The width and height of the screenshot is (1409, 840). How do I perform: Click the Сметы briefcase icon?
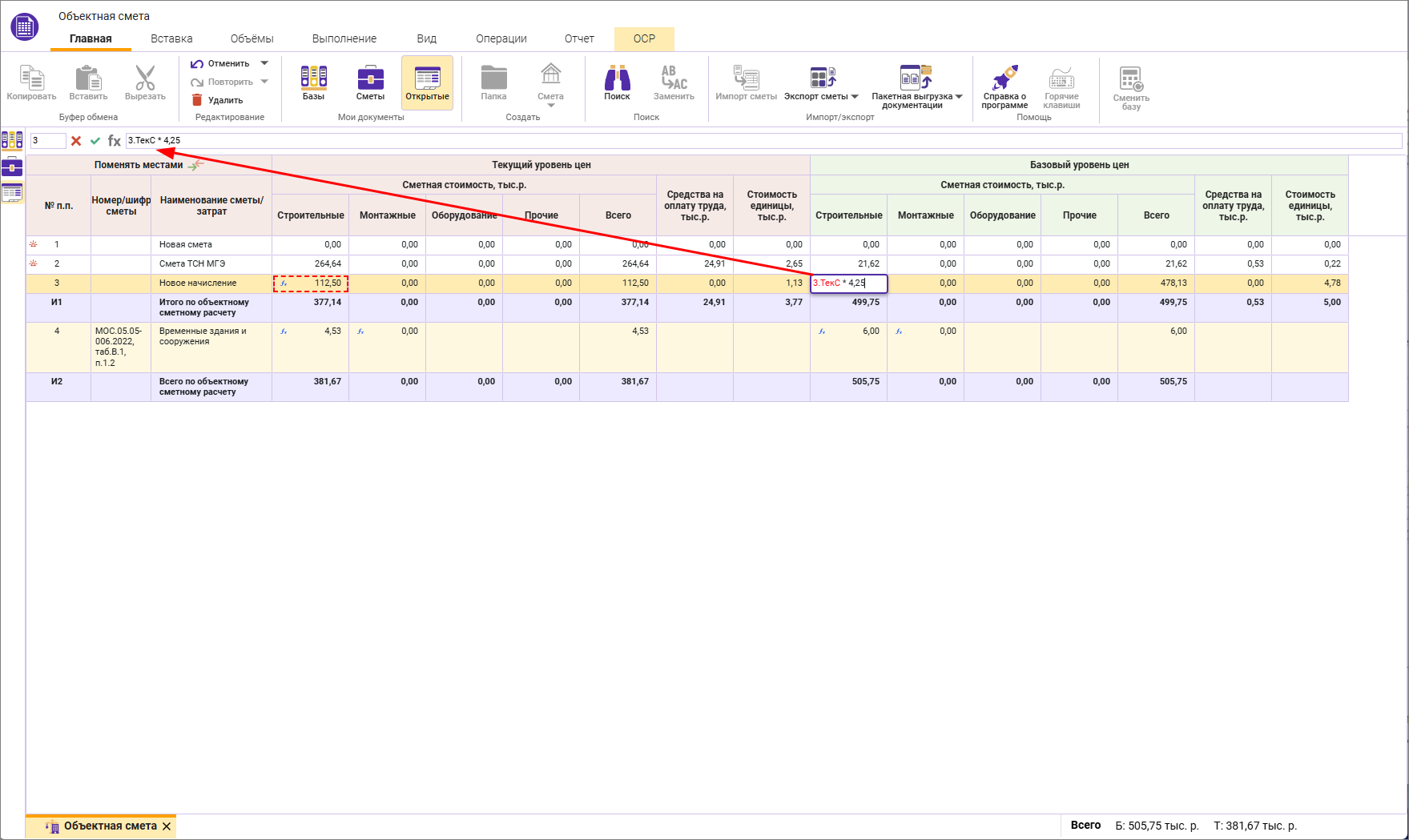370,82
